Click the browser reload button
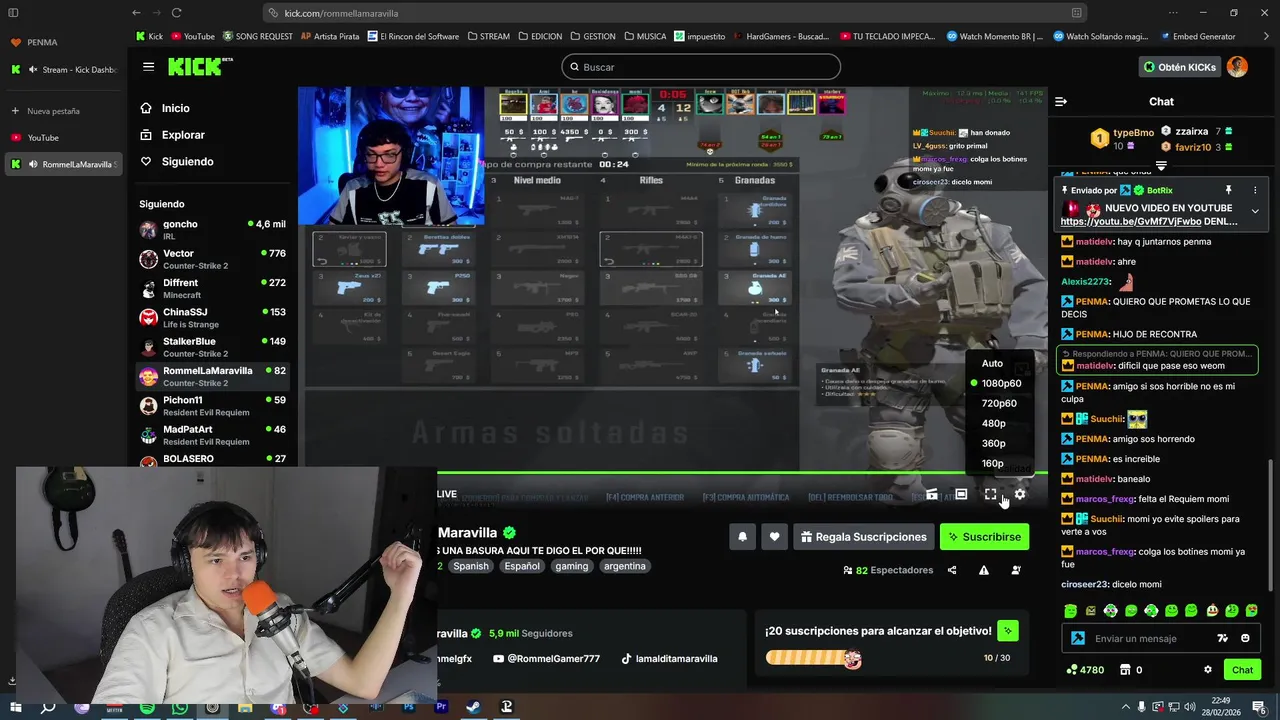 tap(176, 13)
